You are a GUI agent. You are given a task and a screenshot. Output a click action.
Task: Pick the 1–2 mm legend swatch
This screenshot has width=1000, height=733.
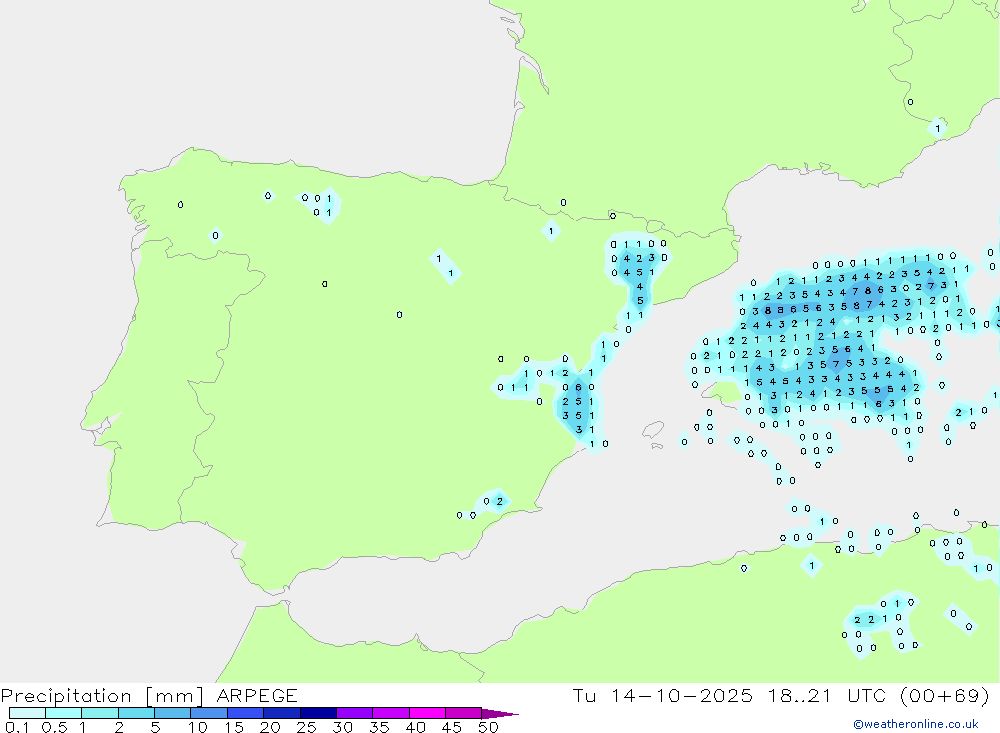tap(100, 713)
